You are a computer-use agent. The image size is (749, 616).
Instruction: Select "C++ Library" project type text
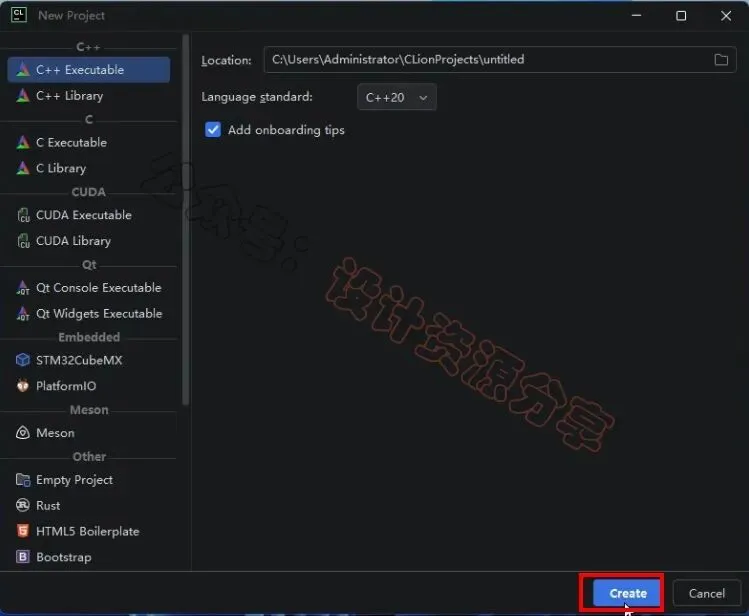point(70,96)
